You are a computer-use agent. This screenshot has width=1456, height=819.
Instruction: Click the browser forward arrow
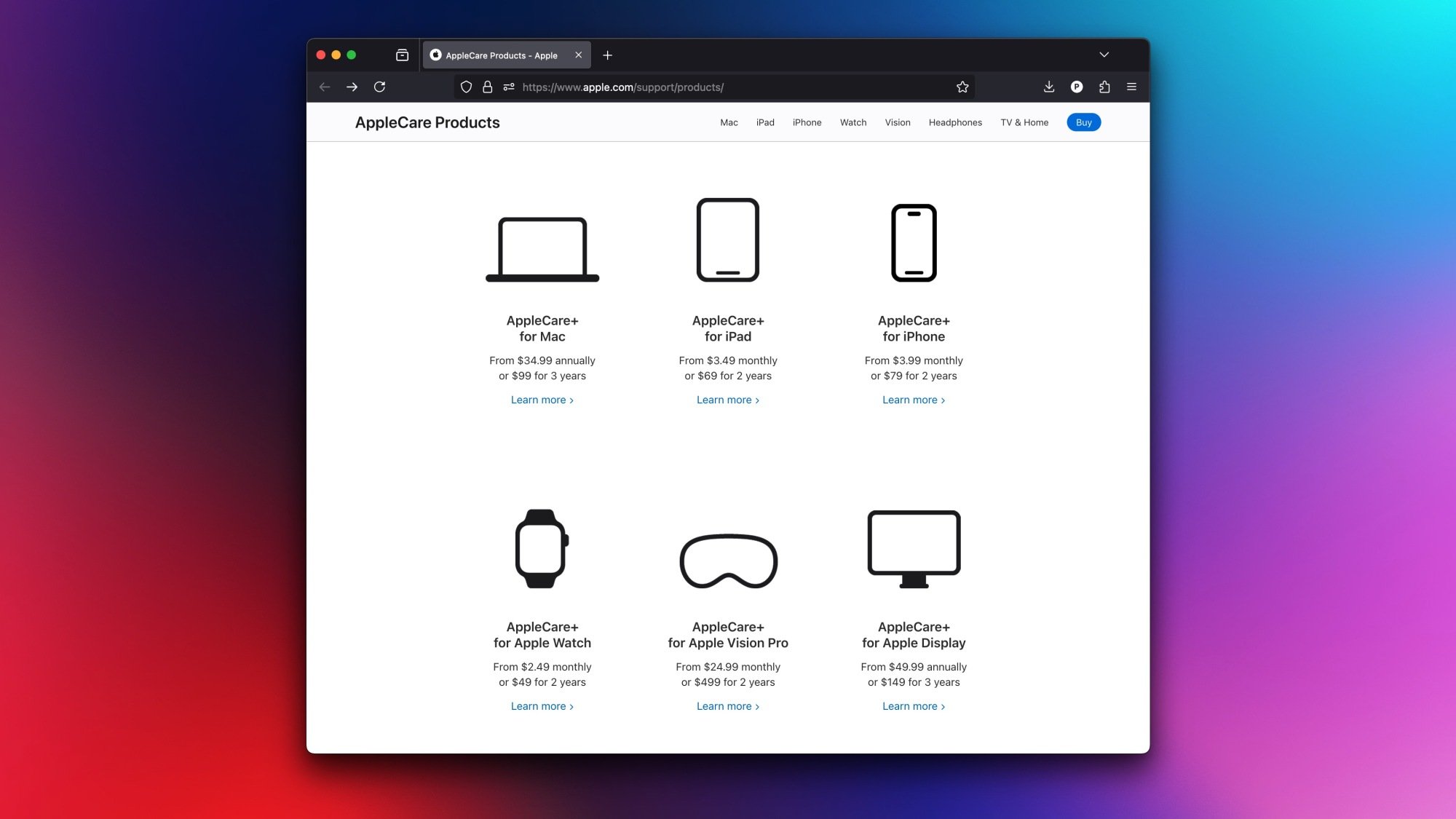pyautogui.click(x=352, y=87)
